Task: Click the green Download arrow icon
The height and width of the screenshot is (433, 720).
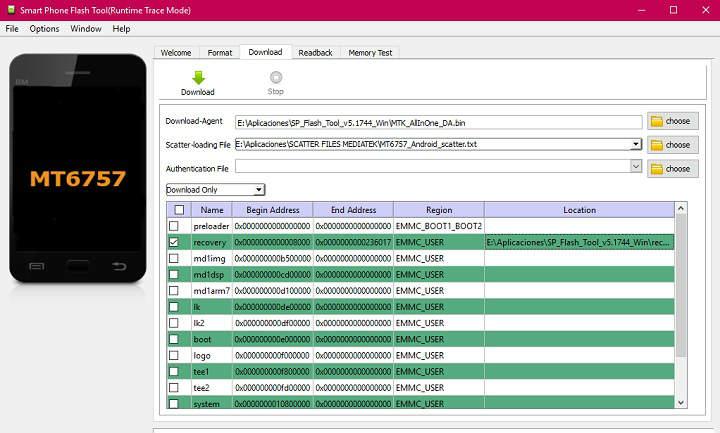Action: click(198, 78)
